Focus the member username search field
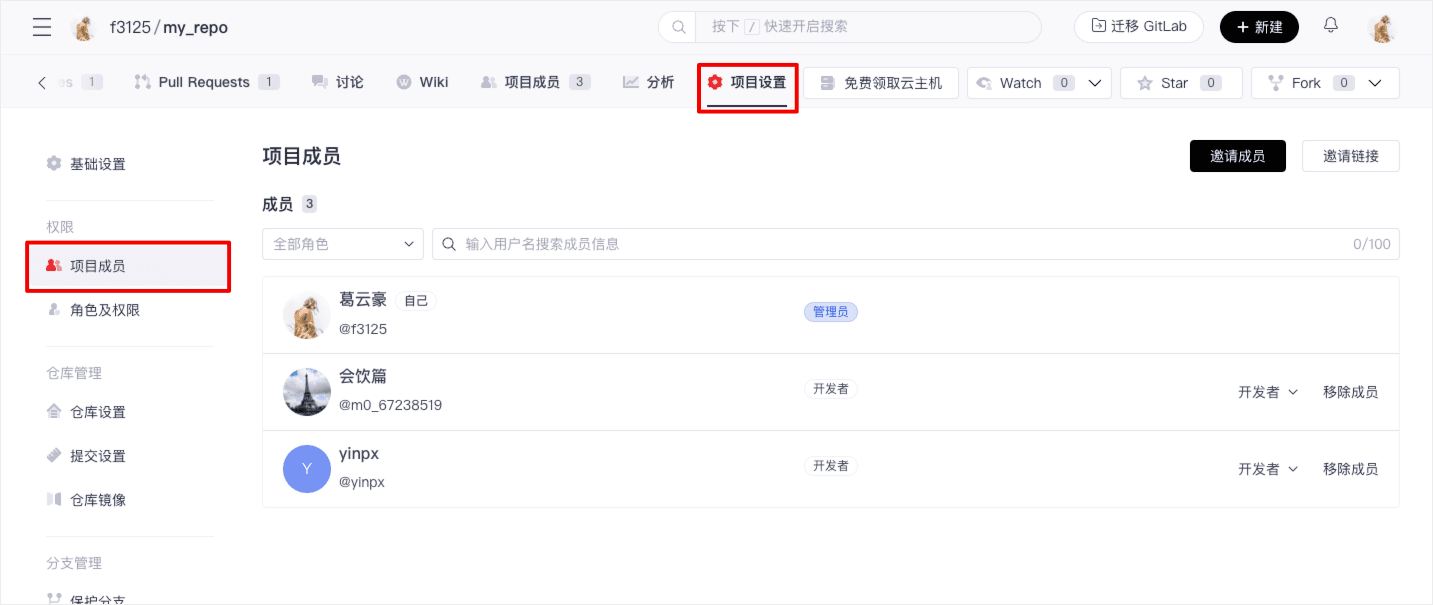The height and width of the screenshot is (605, 1433). coord(900,244)
